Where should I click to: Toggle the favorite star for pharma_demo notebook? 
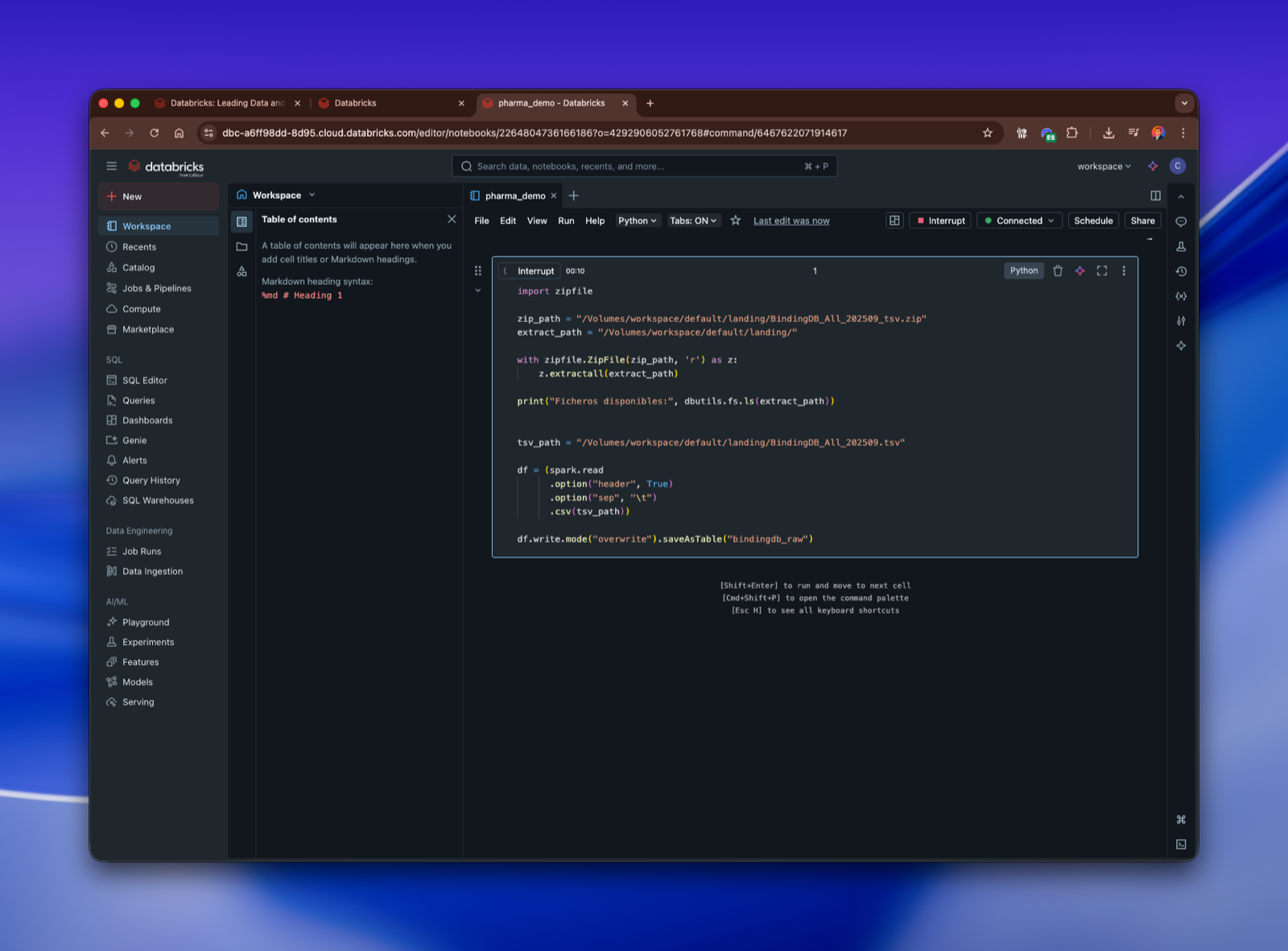click(735, 220)
